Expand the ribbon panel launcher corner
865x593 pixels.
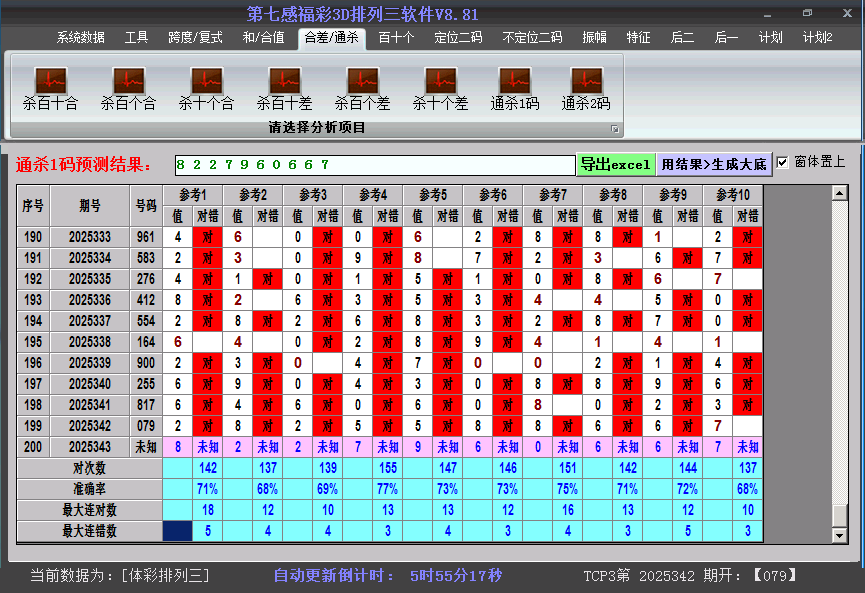coord(615,129)
